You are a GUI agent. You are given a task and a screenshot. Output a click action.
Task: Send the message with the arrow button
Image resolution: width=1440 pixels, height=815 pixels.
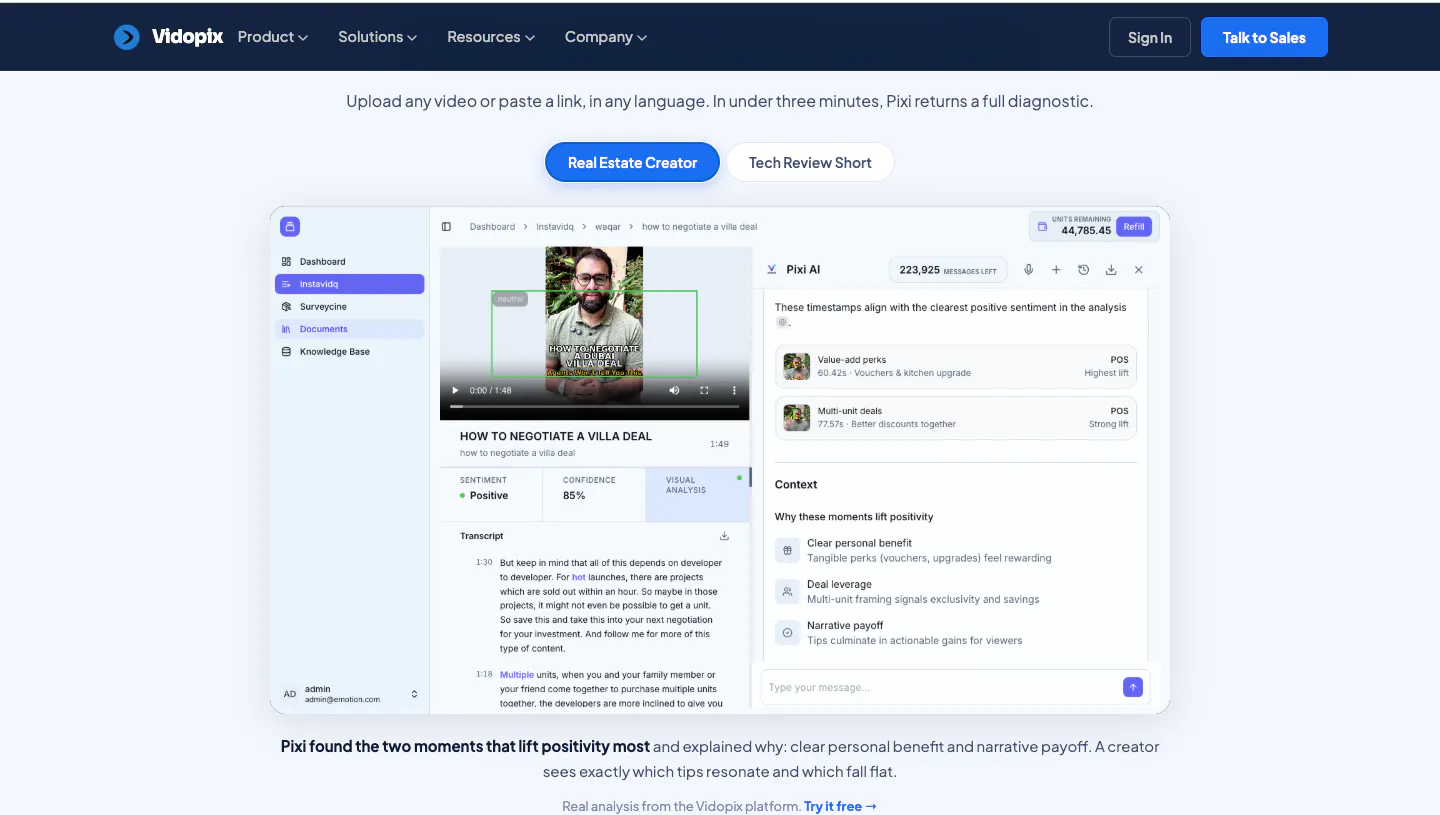pyautogui.click(x=1133, y=687)
